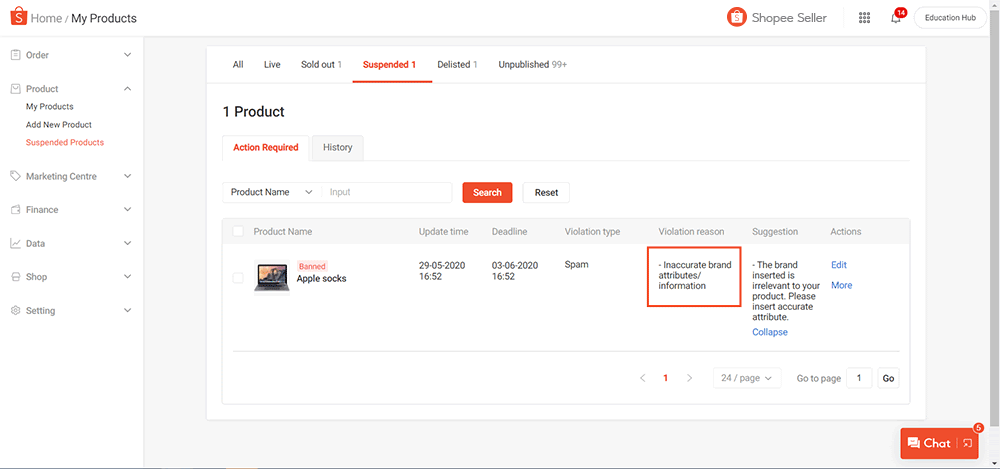1000x469 pixels.
Task: Click the chat bubble icon in Chat button
Action: tap(913, 443)
